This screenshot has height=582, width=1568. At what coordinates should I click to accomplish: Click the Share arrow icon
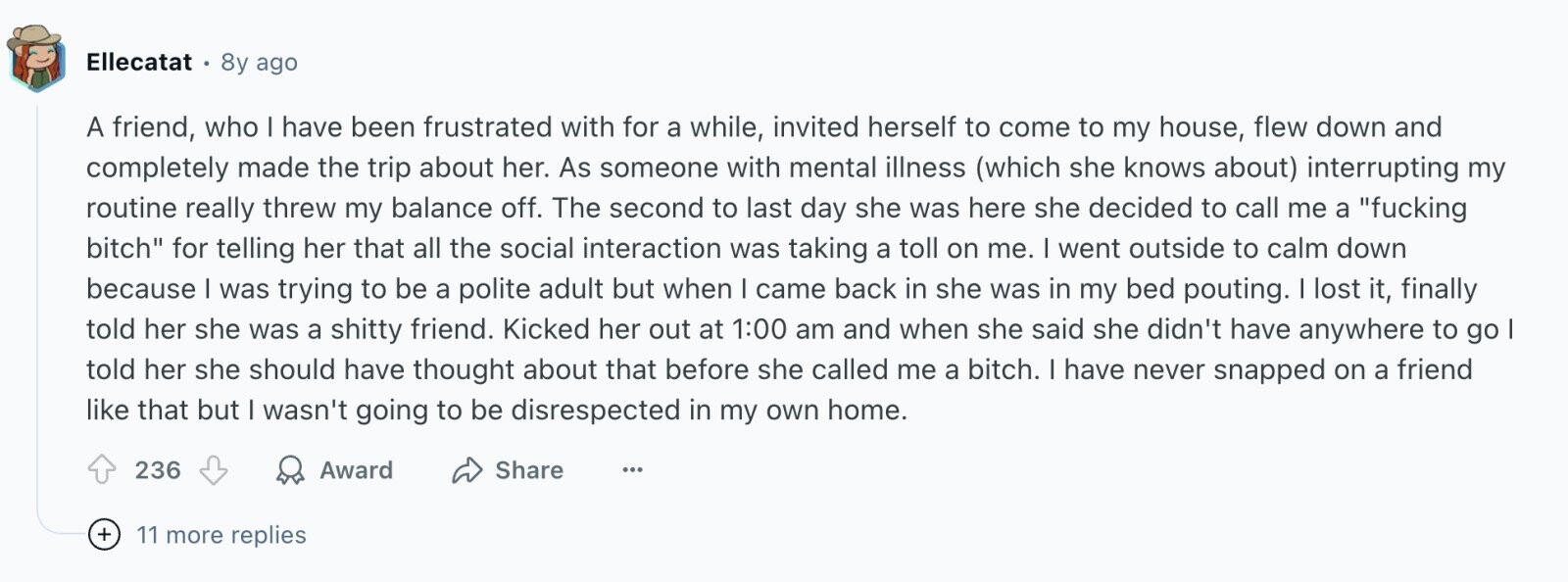pyautogui.click(x=467, y=470)
